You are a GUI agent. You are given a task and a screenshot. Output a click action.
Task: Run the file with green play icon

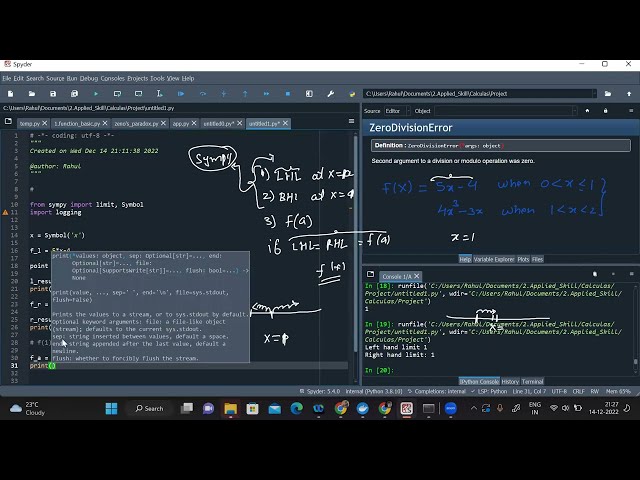click(x=96, y=94)
